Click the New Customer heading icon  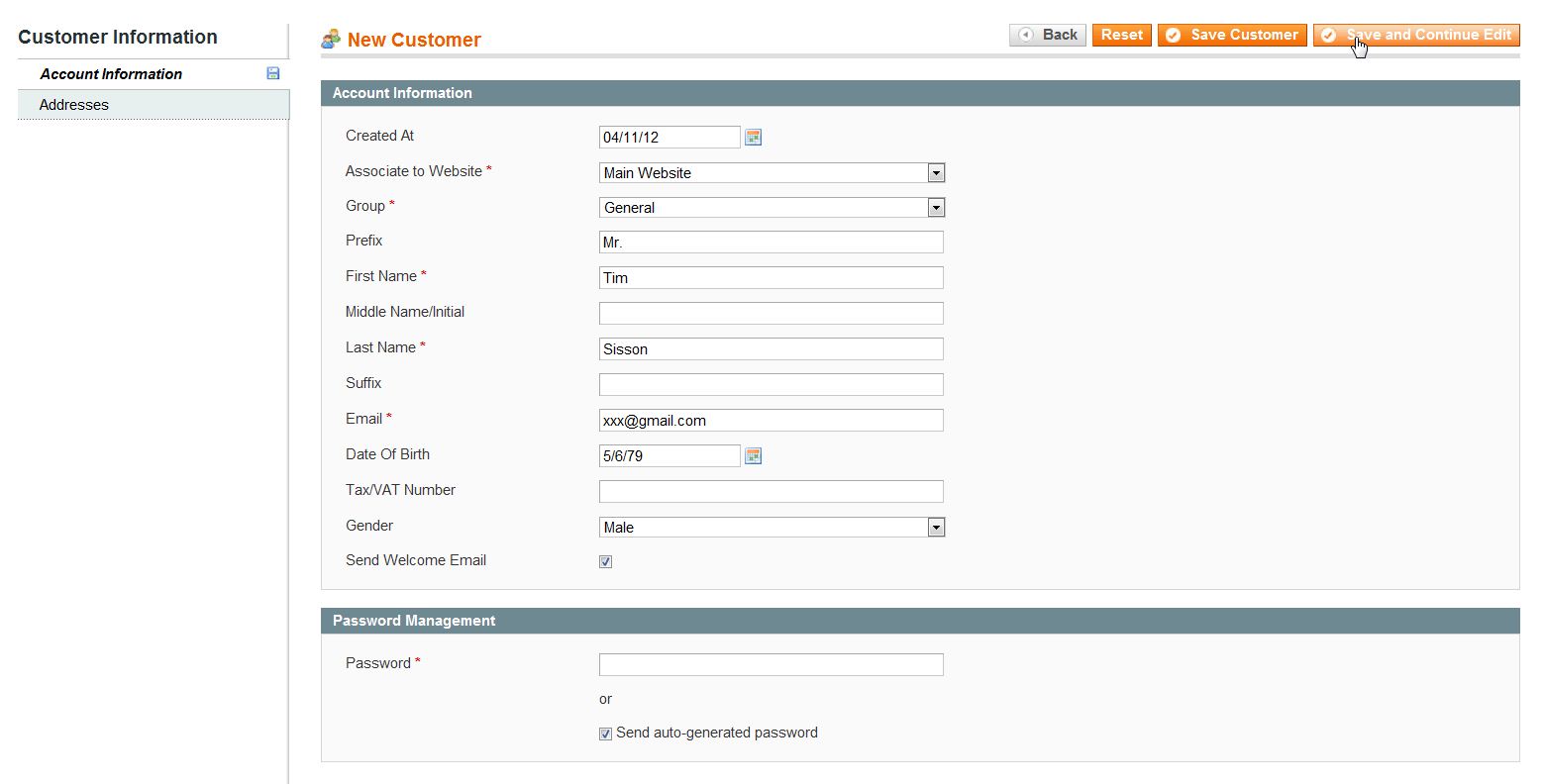click(331, 40)
